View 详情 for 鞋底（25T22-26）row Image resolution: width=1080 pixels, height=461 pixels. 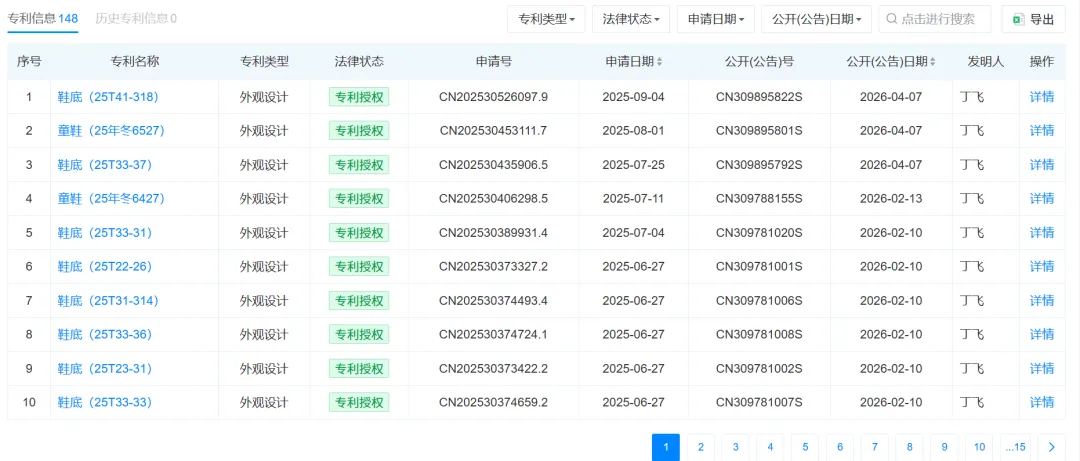pos(1041,267)
